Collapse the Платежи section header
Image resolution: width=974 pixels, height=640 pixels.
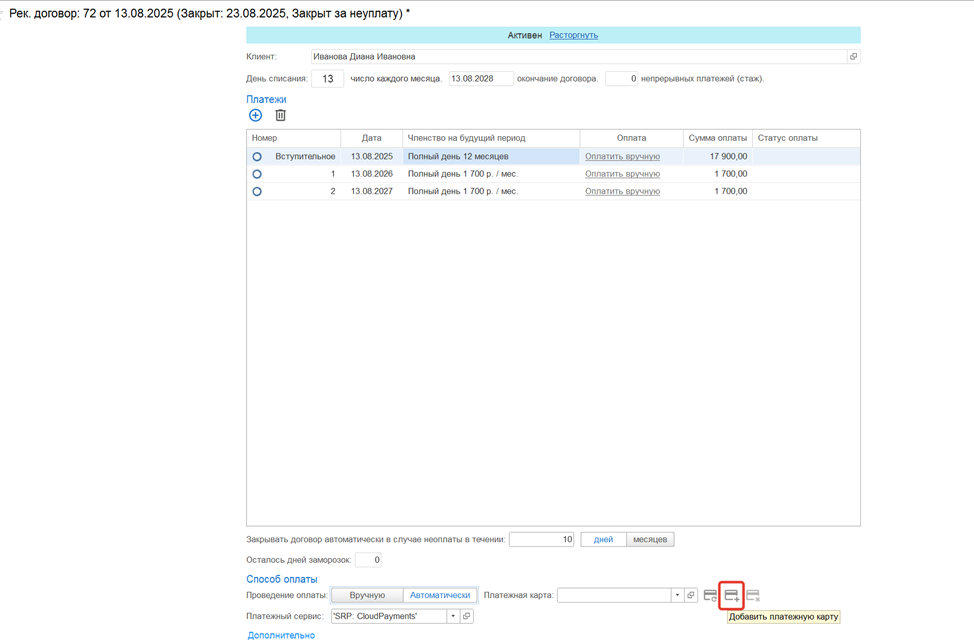tap(266, 99)
